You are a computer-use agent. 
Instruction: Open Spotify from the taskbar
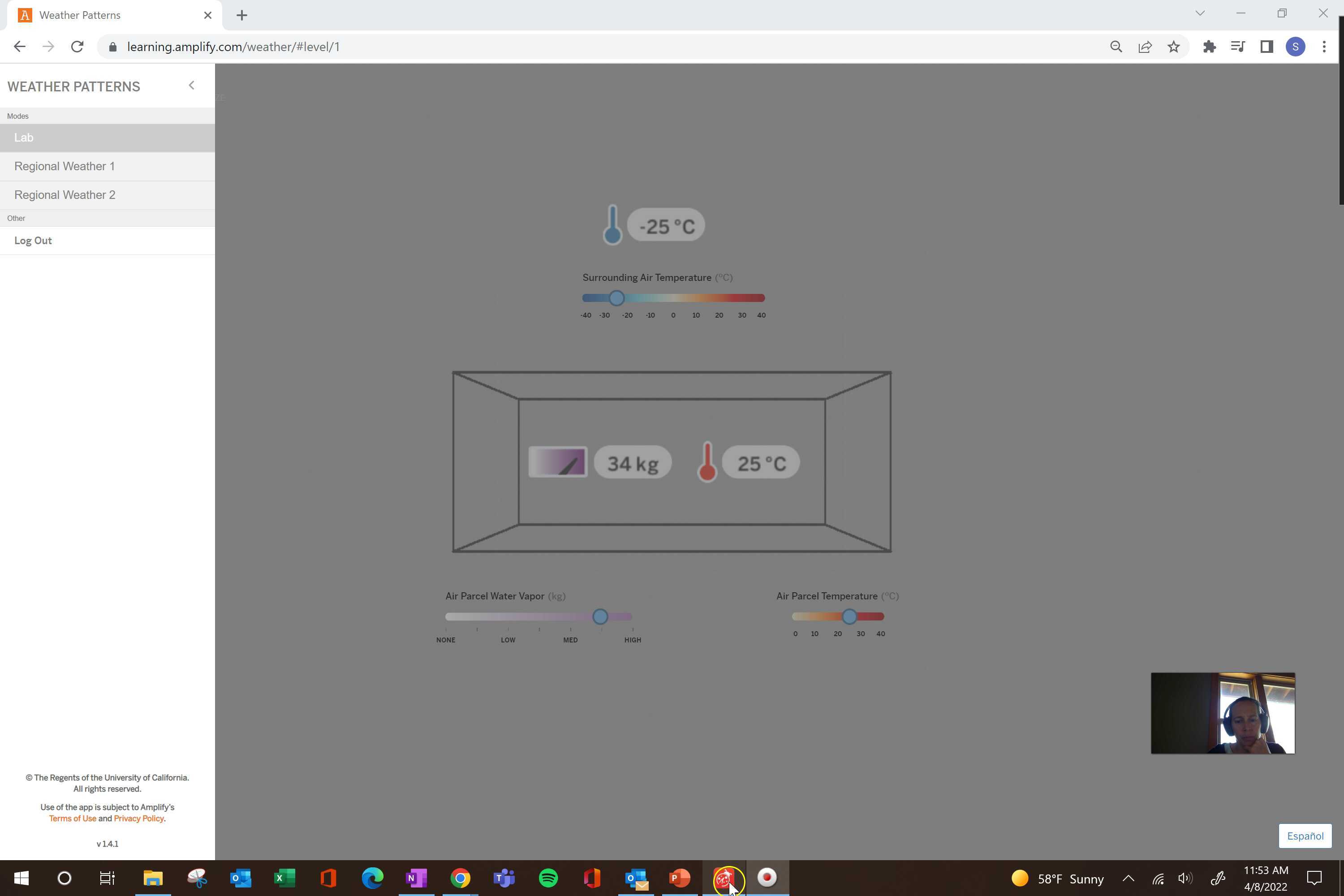pos(548,878)
